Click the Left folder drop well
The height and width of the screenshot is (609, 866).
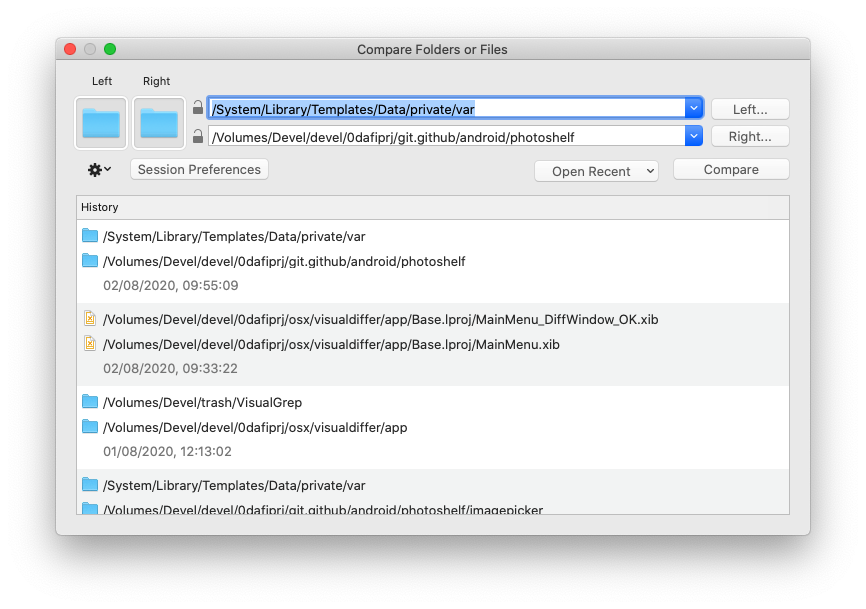tap(101, 123)
